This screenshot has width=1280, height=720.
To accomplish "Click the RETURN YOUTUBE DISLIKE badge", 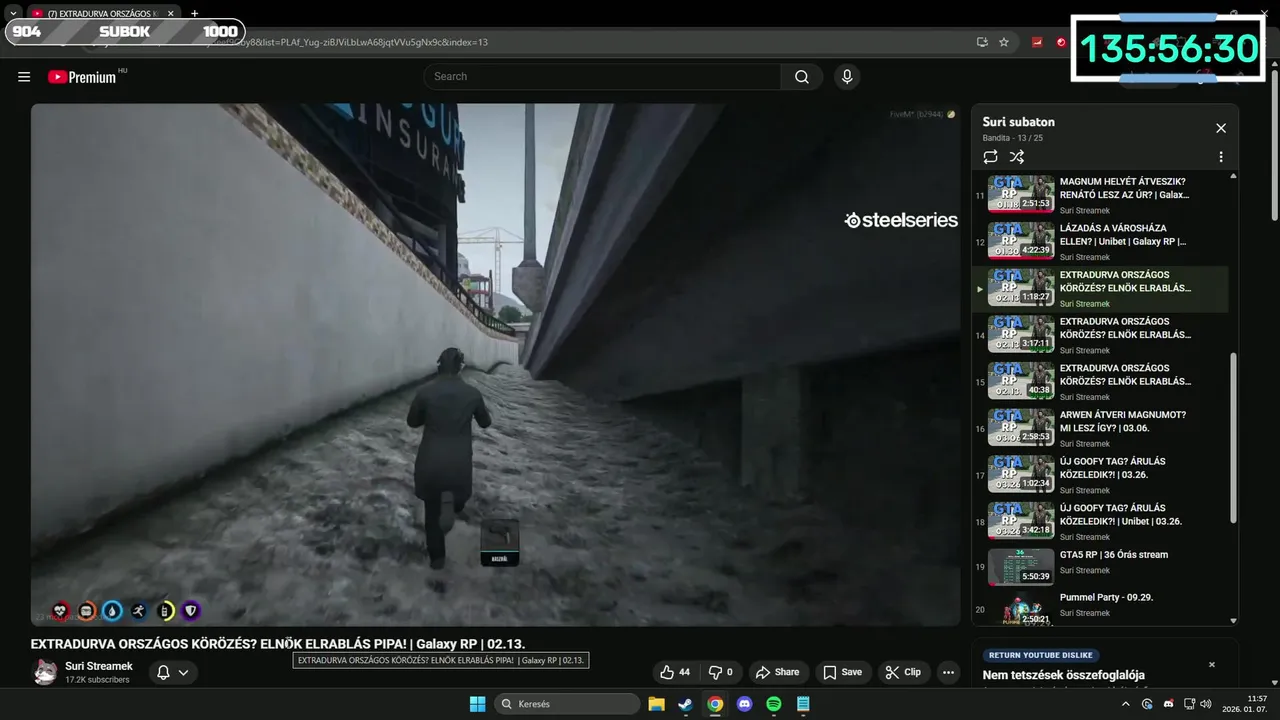I will click(1041, 655).
